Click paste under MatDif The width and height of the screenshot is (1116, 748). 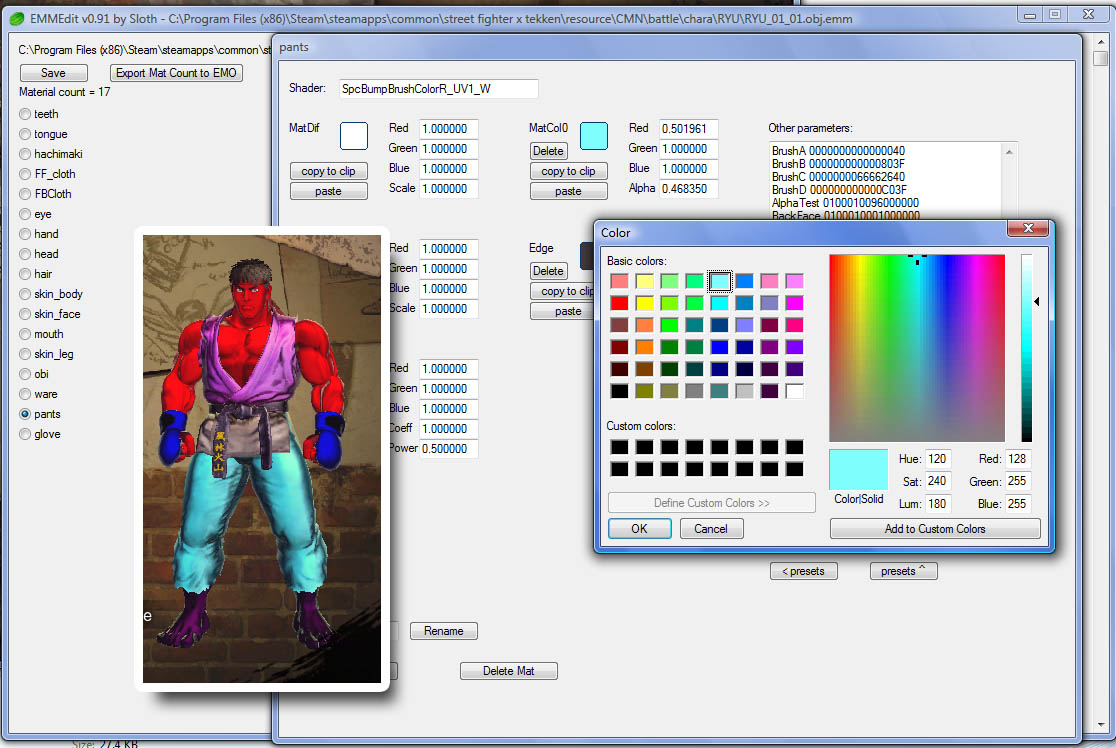pyautogui.click(x=328, y=191)
